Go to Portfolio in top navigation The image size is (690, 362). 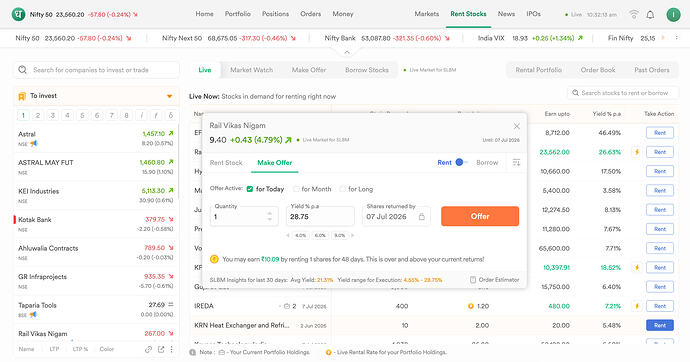[238, 14]
